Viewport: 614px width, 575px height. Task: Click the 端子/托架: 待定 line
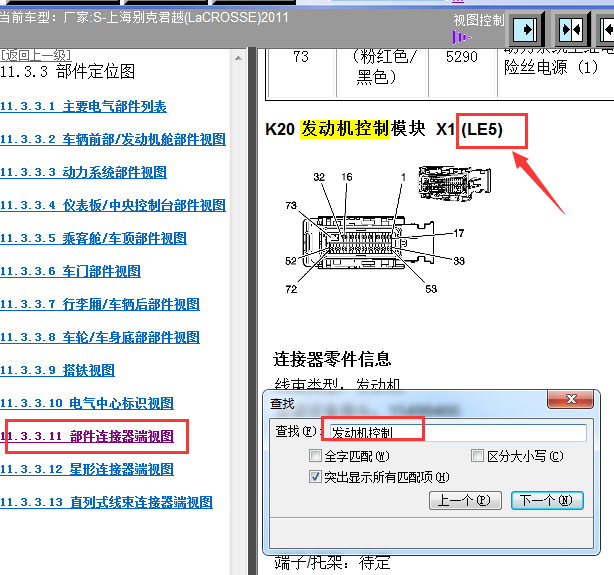[x=332, y=563]
